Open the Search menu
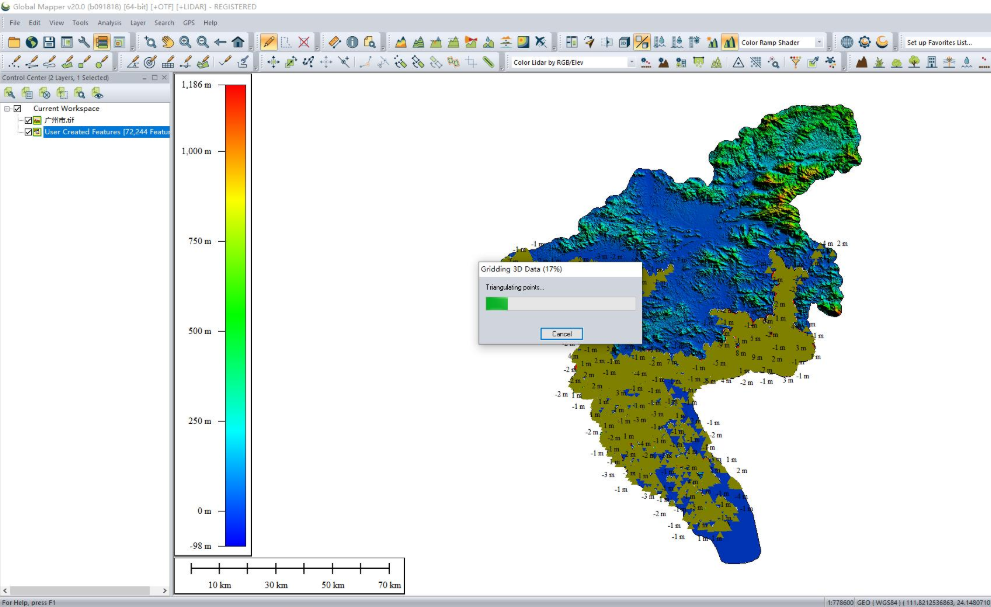The height and width of the screenshot is (607, 991). point(164,23)
